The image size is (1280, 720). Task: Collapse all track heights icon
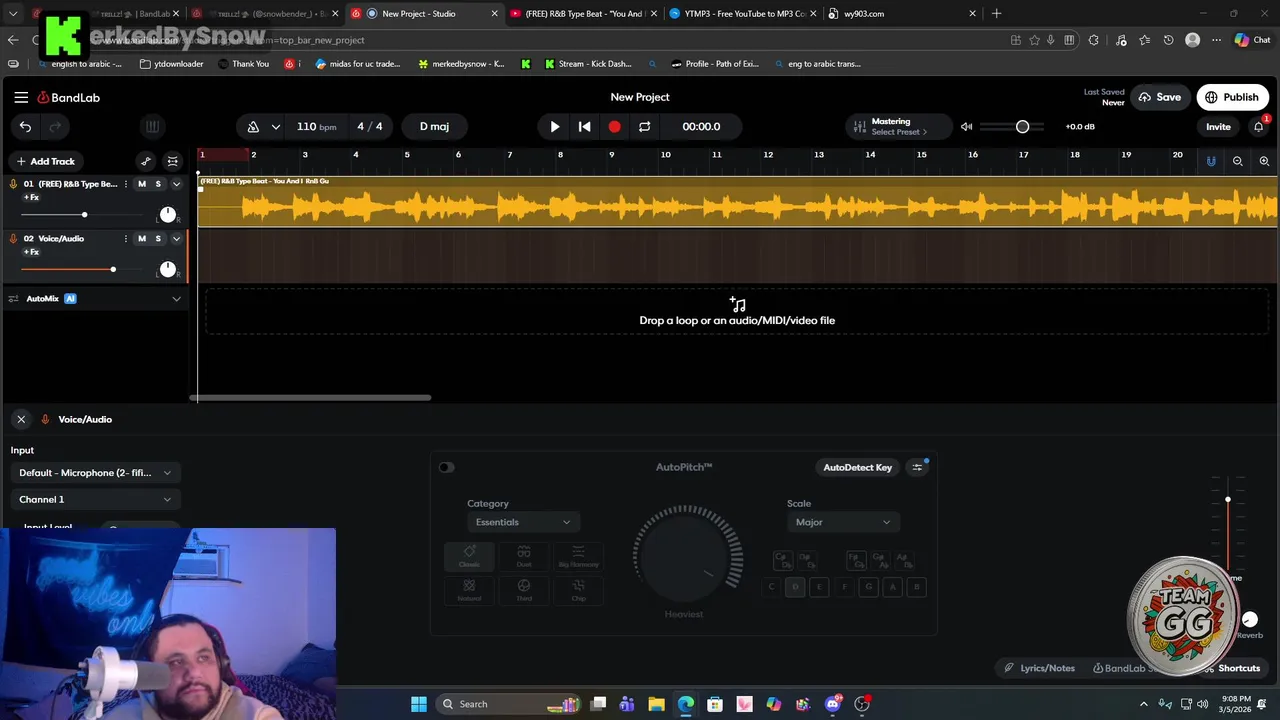point(173,161)
